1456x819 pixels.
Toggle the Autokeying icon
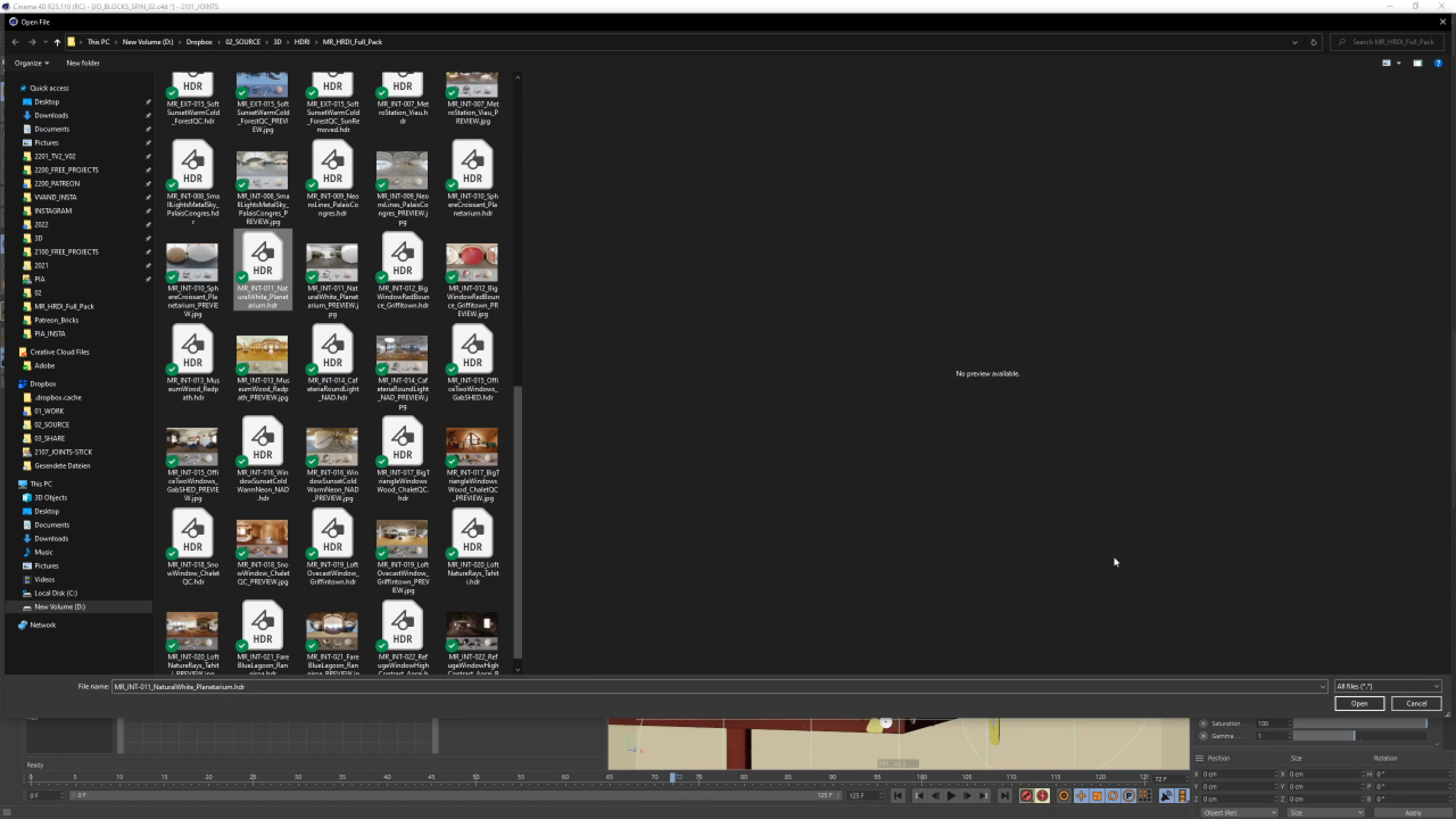[1043, 796]
